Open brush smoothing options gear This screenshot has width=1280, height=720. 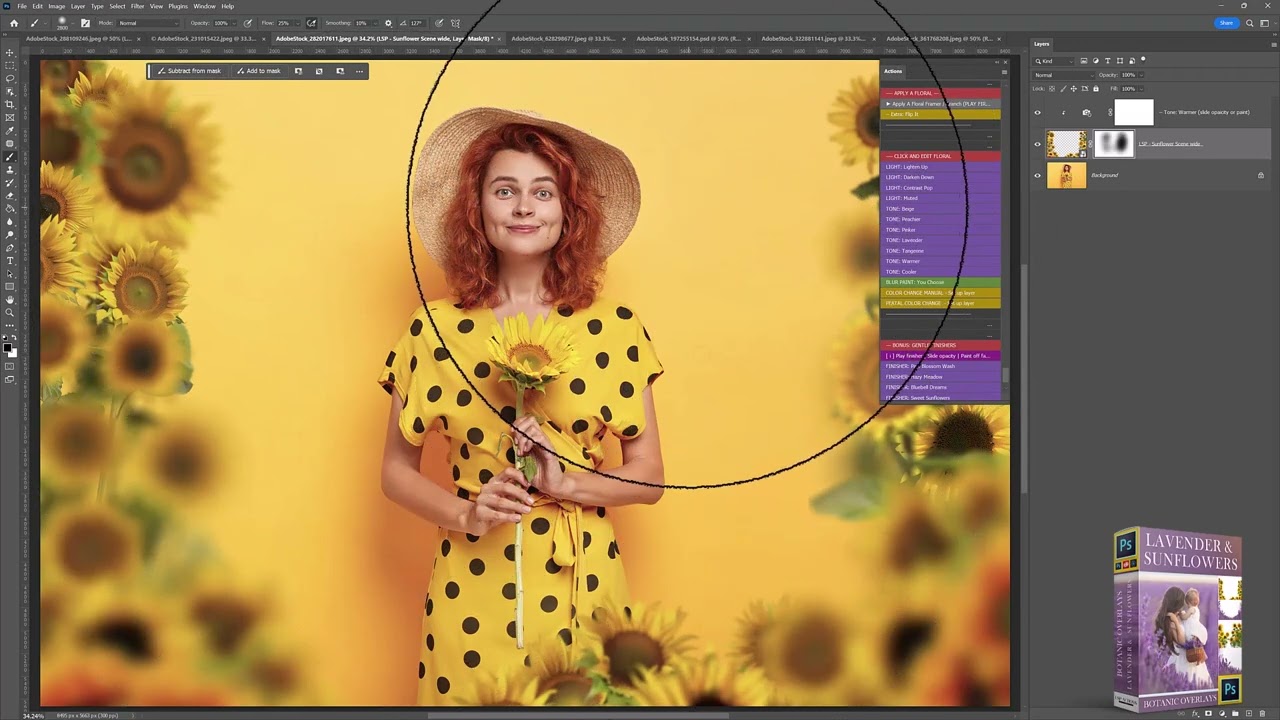[388, 23]
